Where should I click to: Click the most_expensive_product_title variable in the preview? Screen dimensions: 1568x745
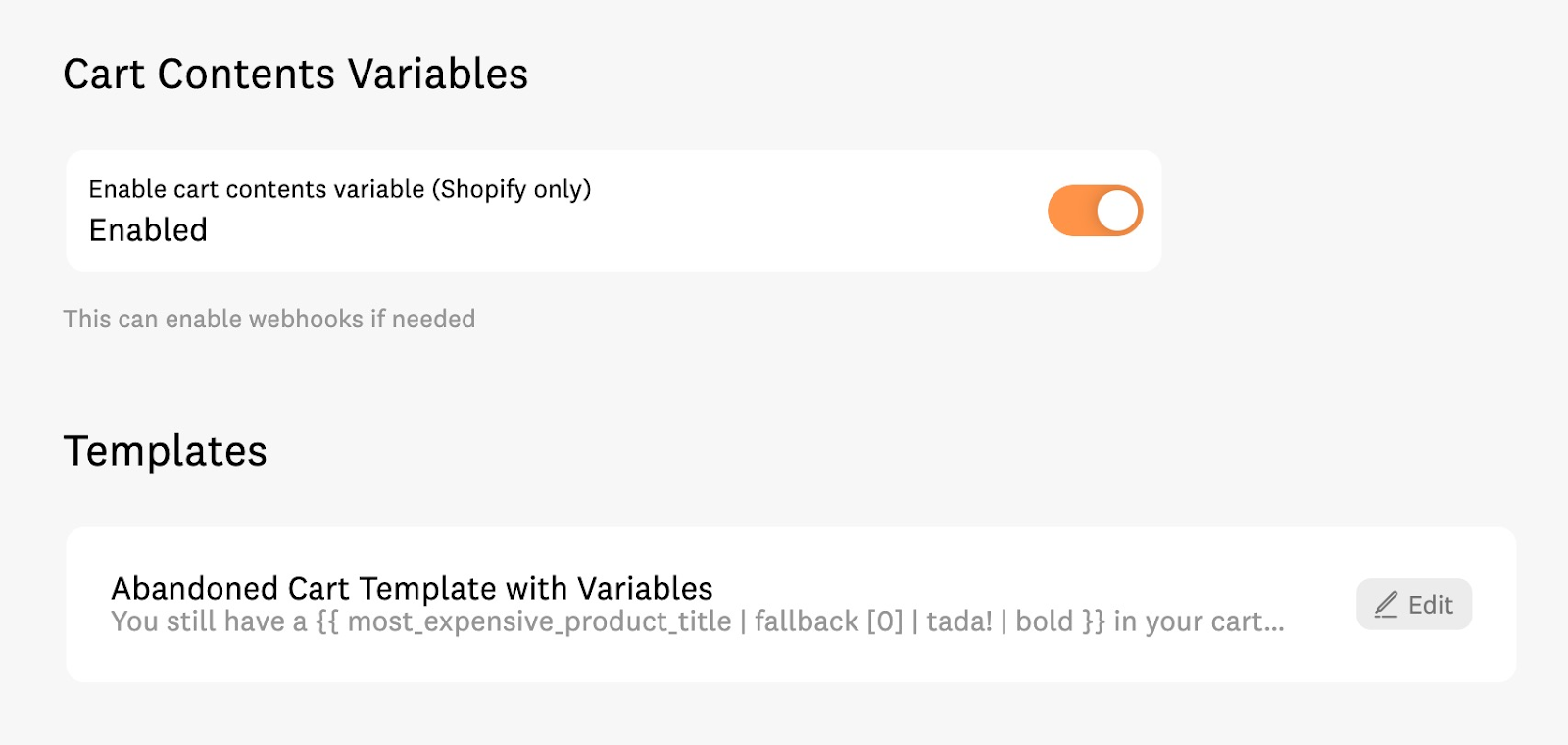(539, 621)
